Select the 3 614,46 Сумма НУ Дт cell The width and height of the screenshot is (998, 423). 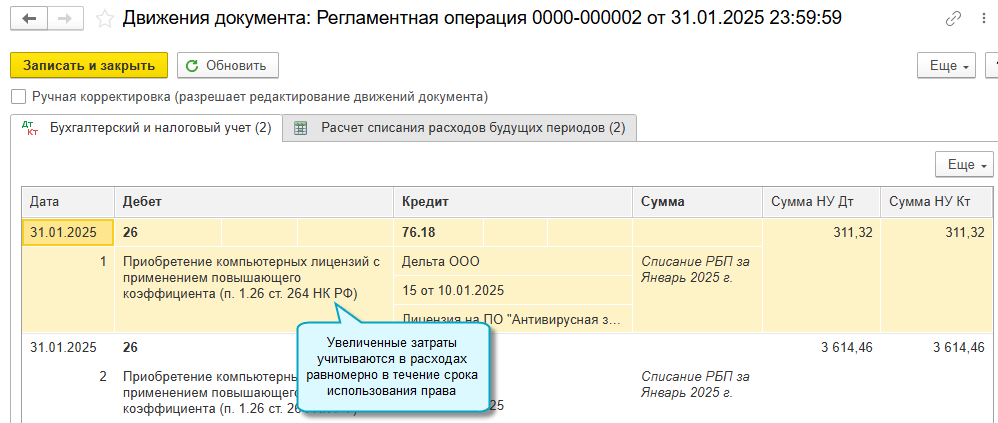pyautogui.click(x=820, y=347)
